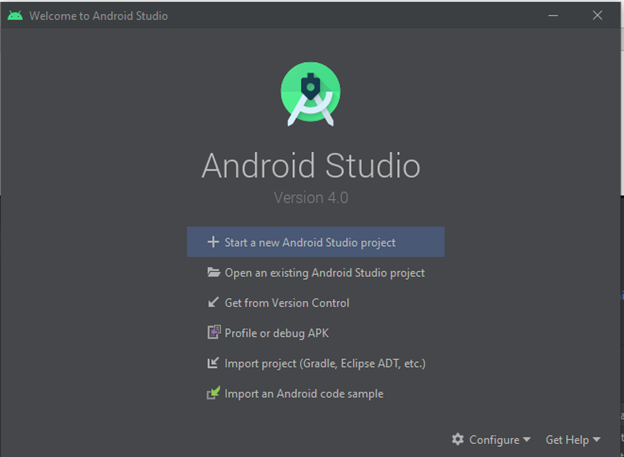
Task: Click the import icon beside Import project
Action: [213, 363]
